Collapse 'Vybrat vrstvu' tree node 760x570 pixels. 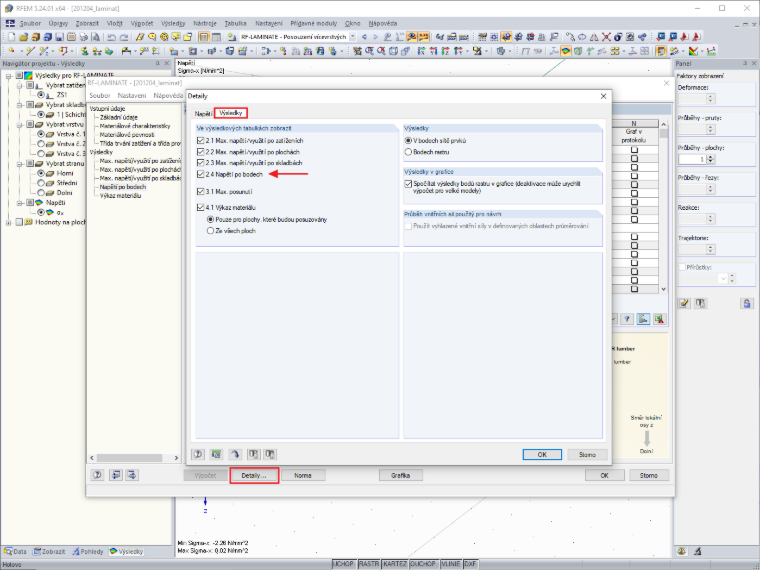tap(20, 125)
